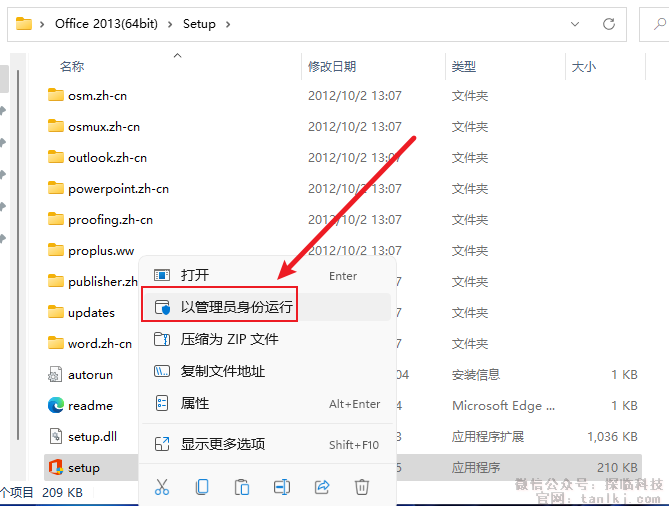Click the 1,036 KB size cell

tap(612, 436)
